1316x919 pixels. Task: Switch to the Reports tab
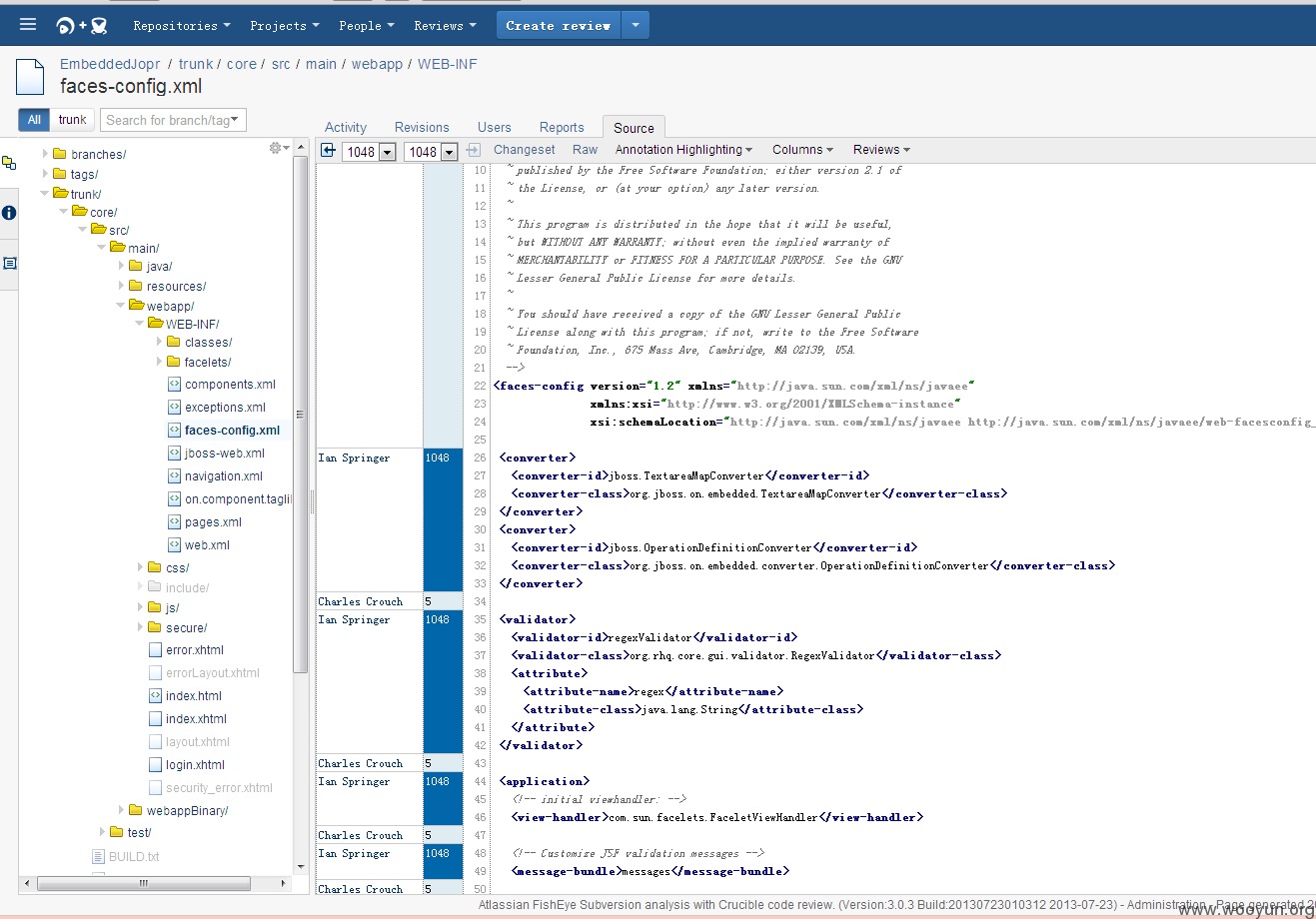[562, 127]
